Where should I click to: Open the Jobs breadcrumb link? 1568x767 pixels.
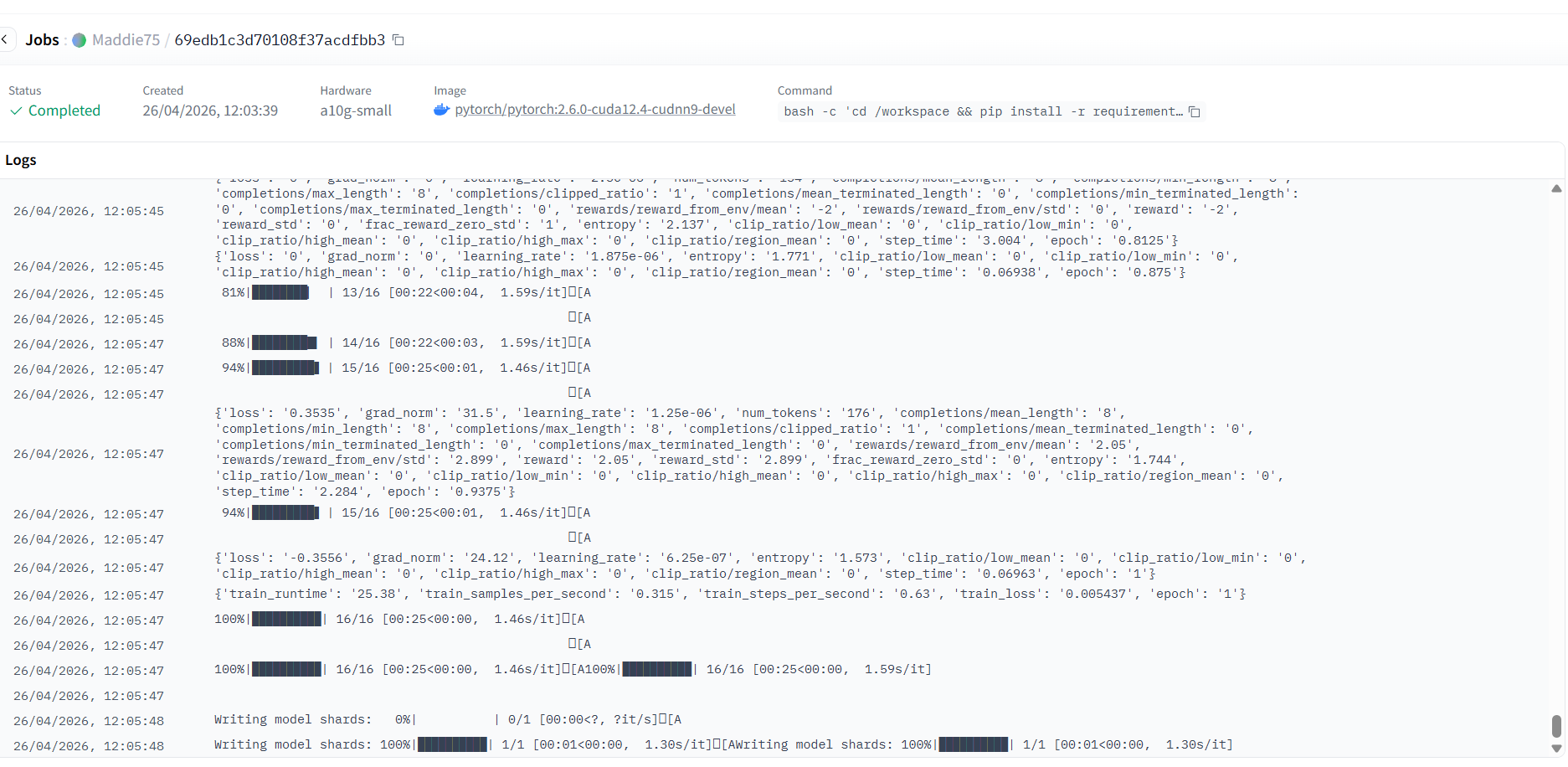pos(42,40)
